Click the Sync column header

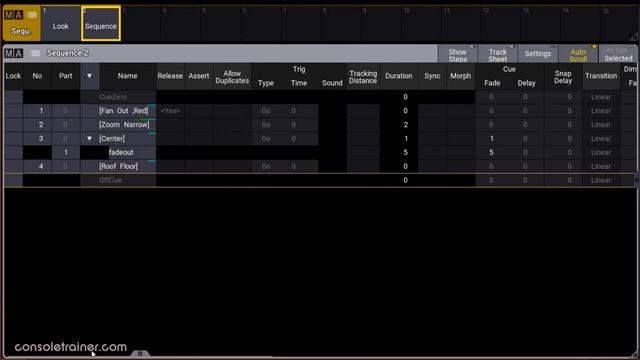tap(432, 76)
